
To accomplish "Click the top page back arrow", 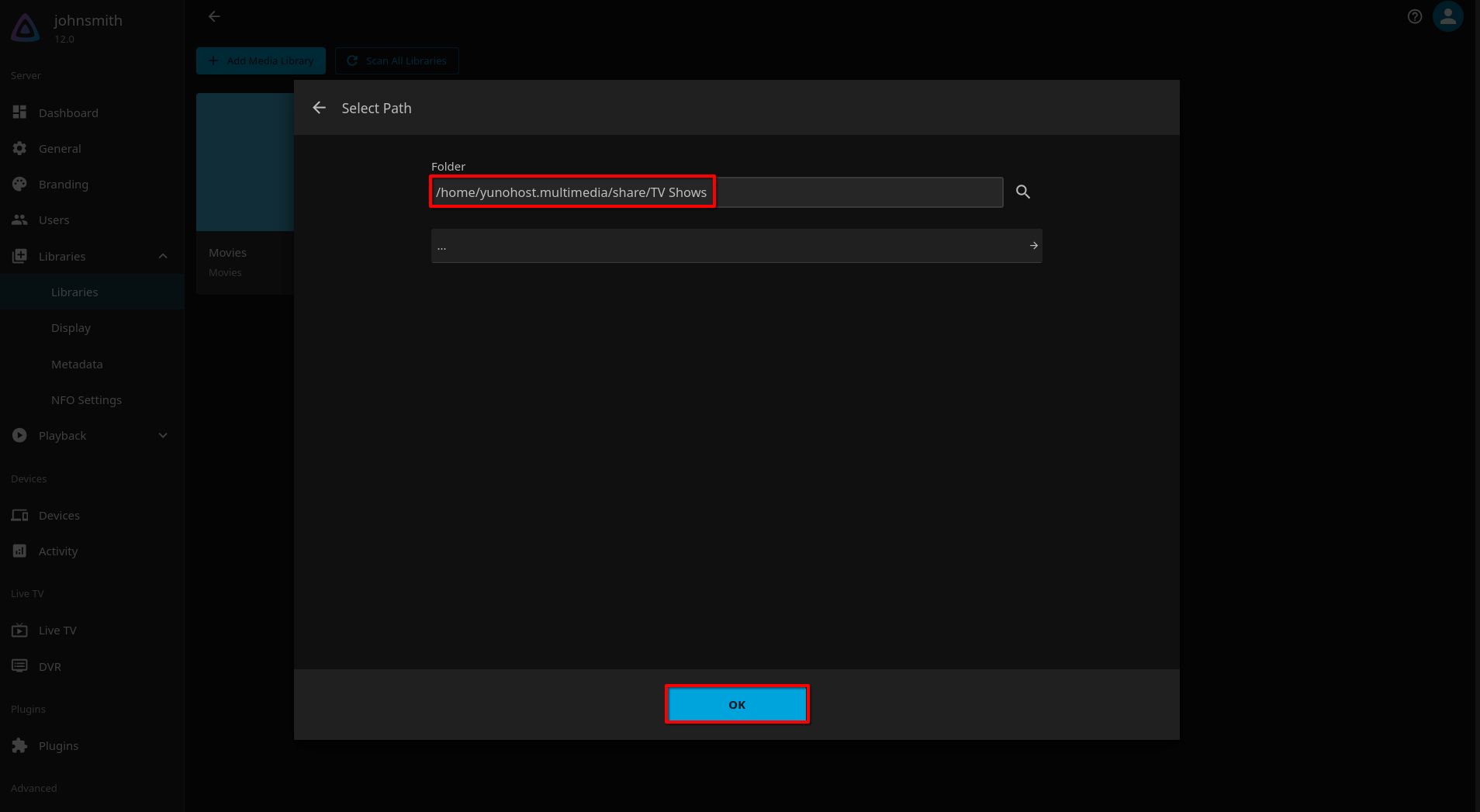I will pyautogui.click(x=214, y=16).
